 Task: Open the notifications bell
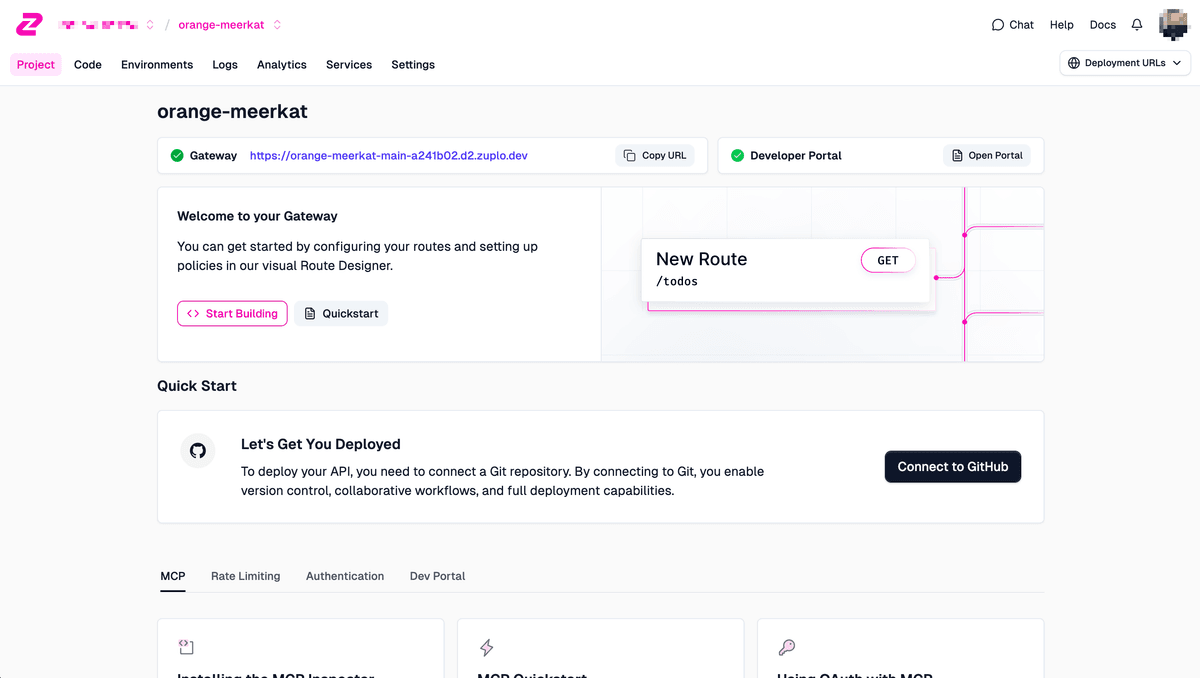click(1137, 25)
